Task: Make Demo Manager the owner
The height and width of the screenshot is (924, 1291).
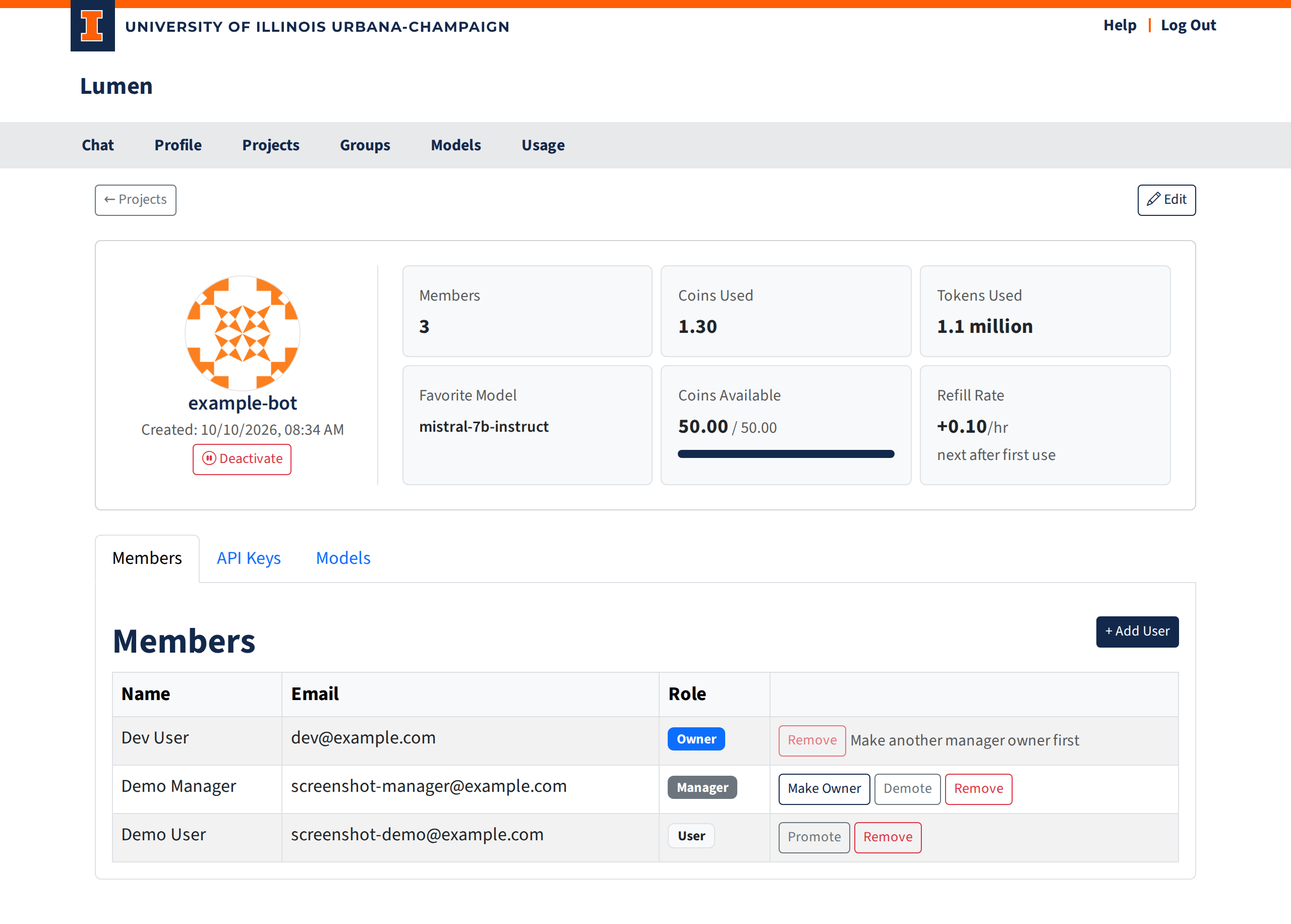Action: (x=824, y=789)
